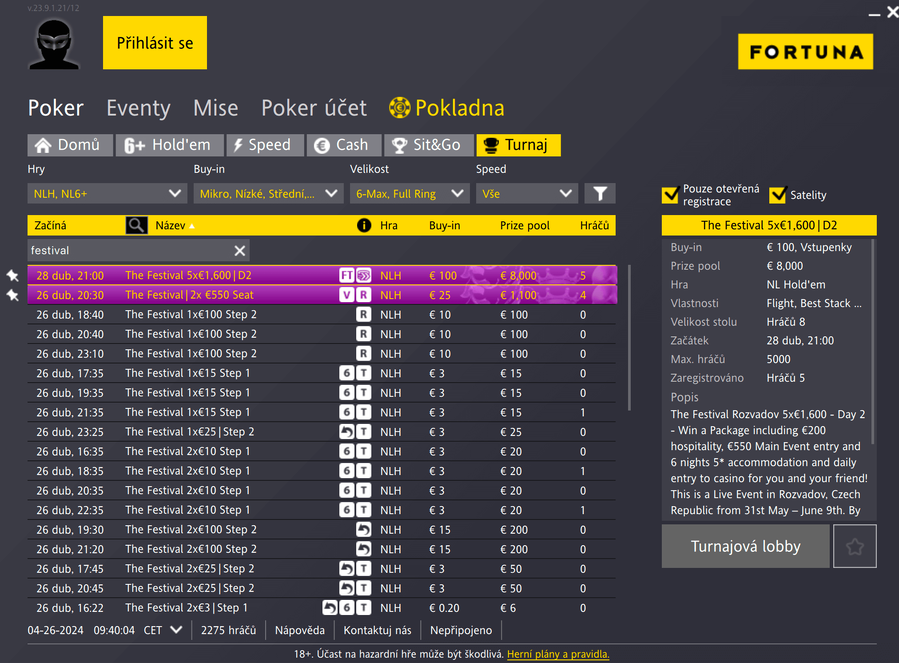Click Nápověda in the status bar
This screenshot has height=663, width=899.
point(300,630)
